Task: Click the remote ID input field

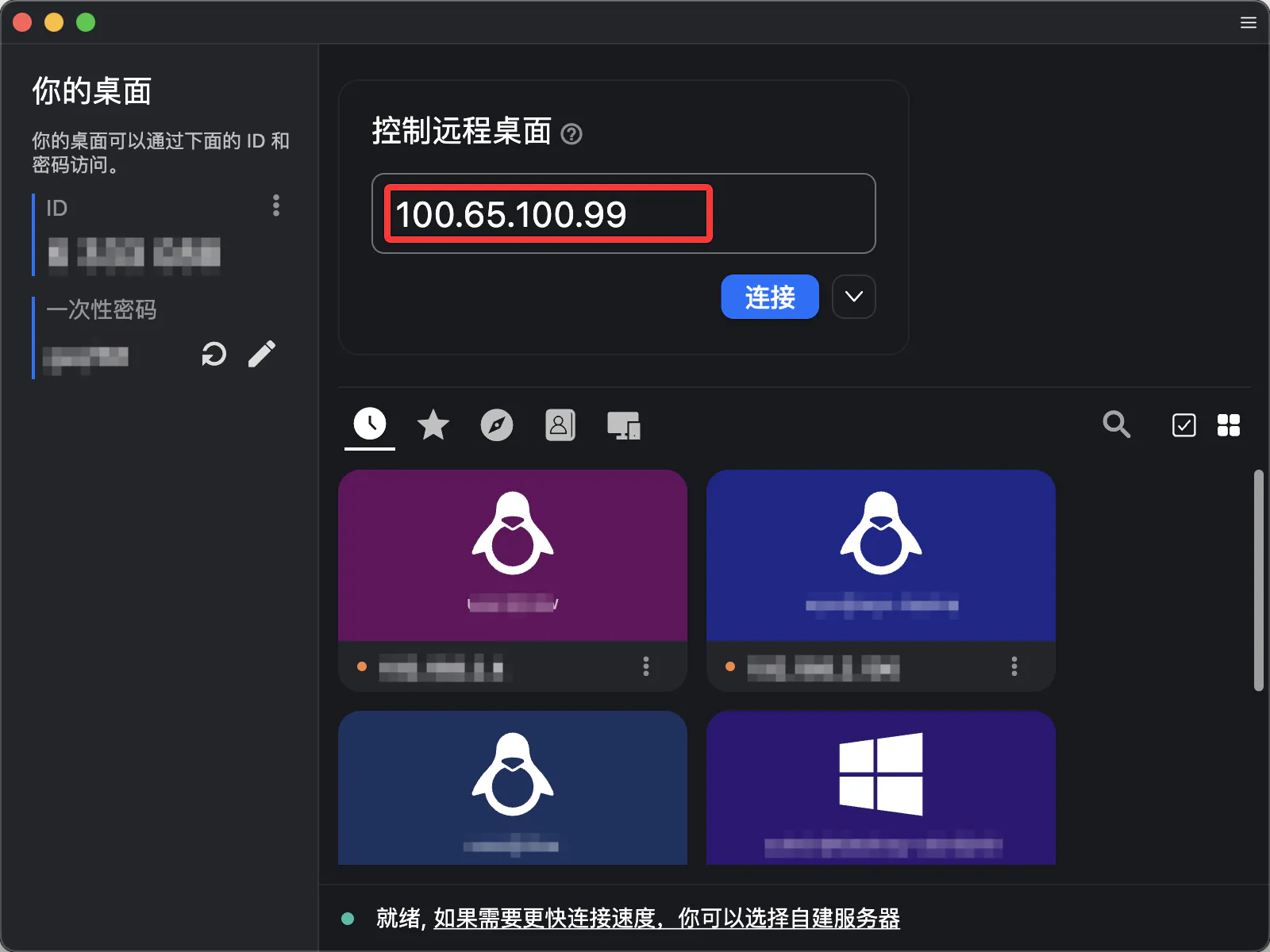Action: (x=624, y=213)
